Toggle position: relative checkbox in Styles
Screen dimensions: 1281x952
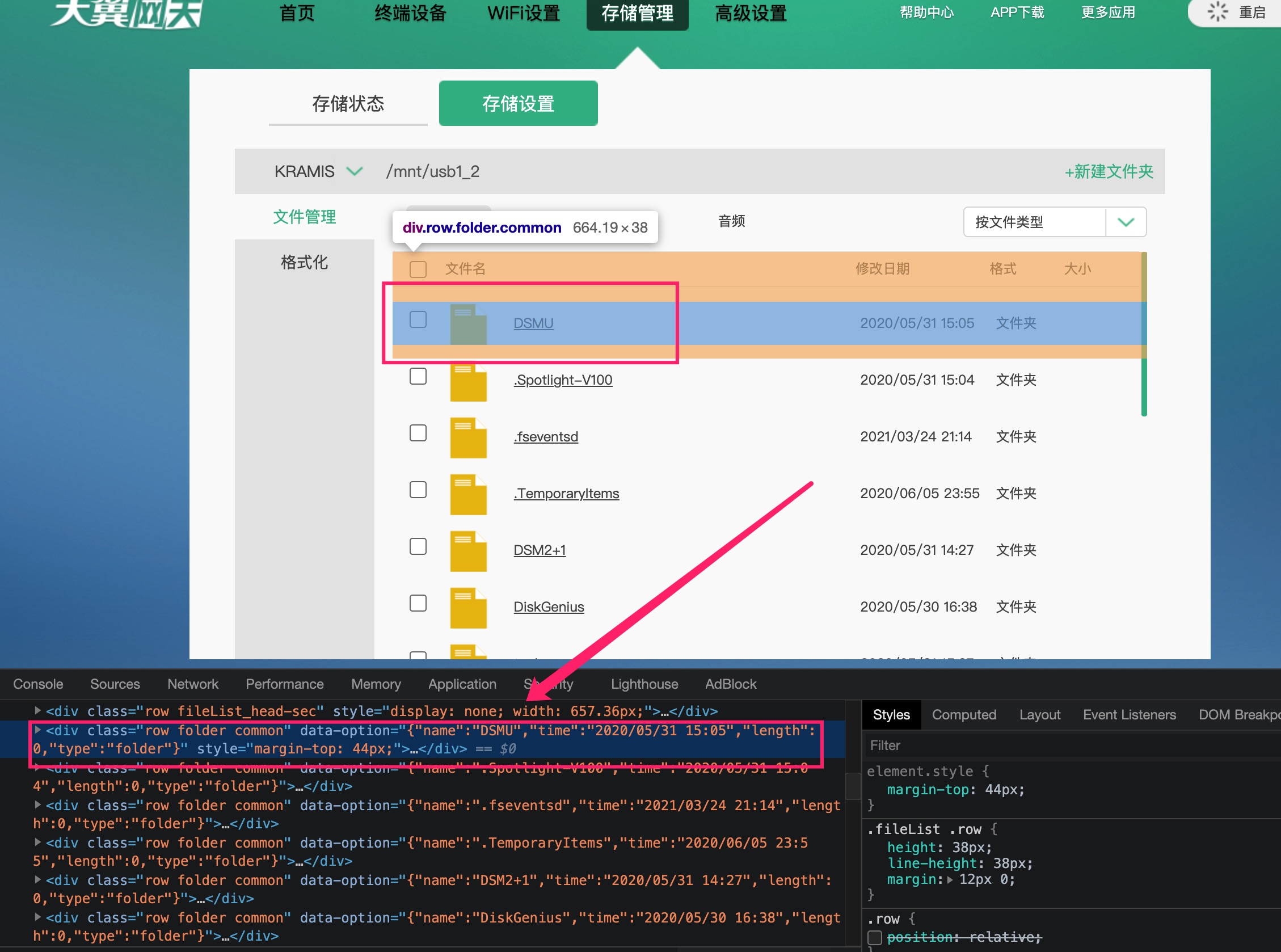point(875,938)
